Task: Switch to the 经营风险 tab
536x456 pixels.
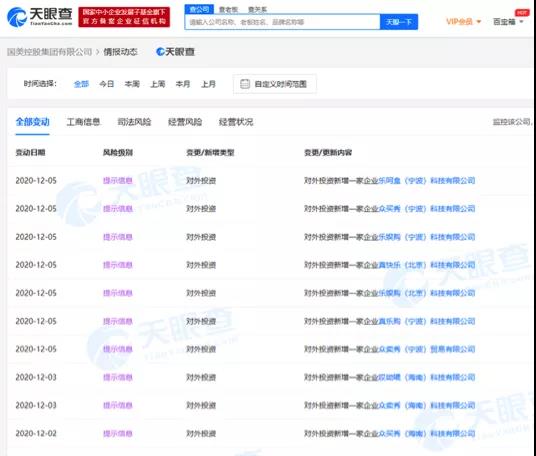Action: click(x=185, y=122)
